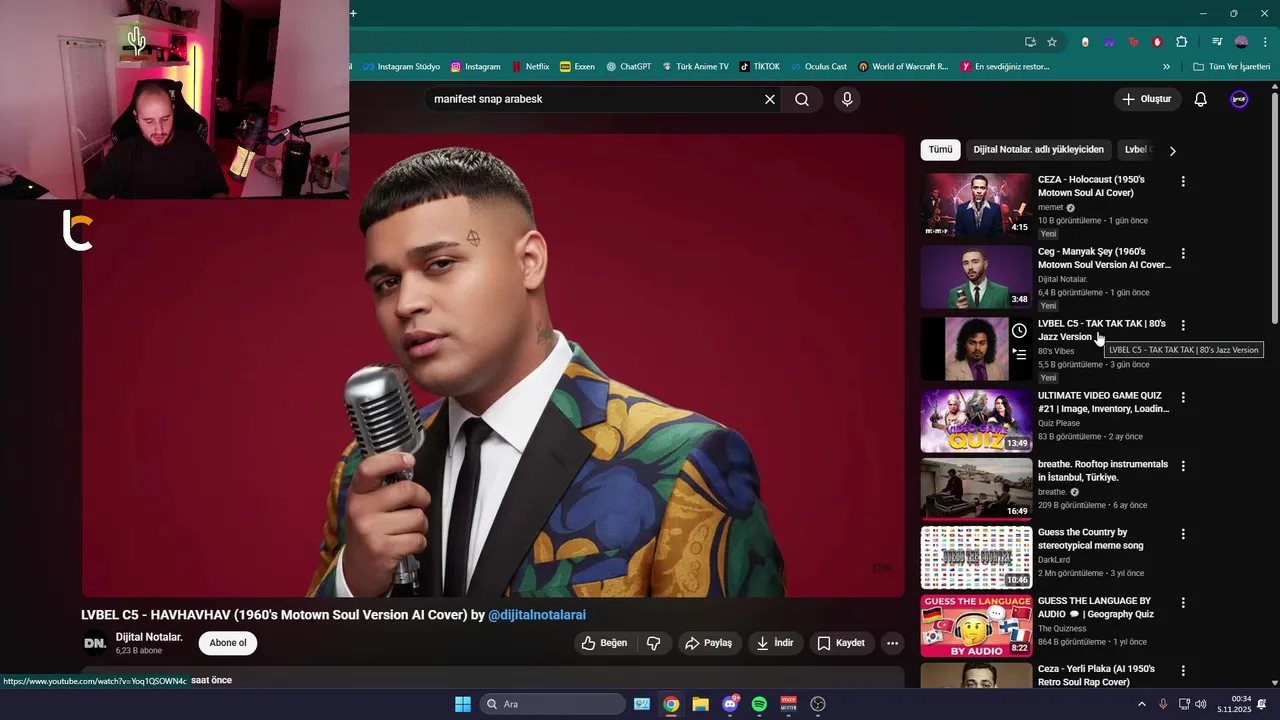Add TAK TAK TAK video to queue
The image size is (1280, 720).
pos(1019,353)
